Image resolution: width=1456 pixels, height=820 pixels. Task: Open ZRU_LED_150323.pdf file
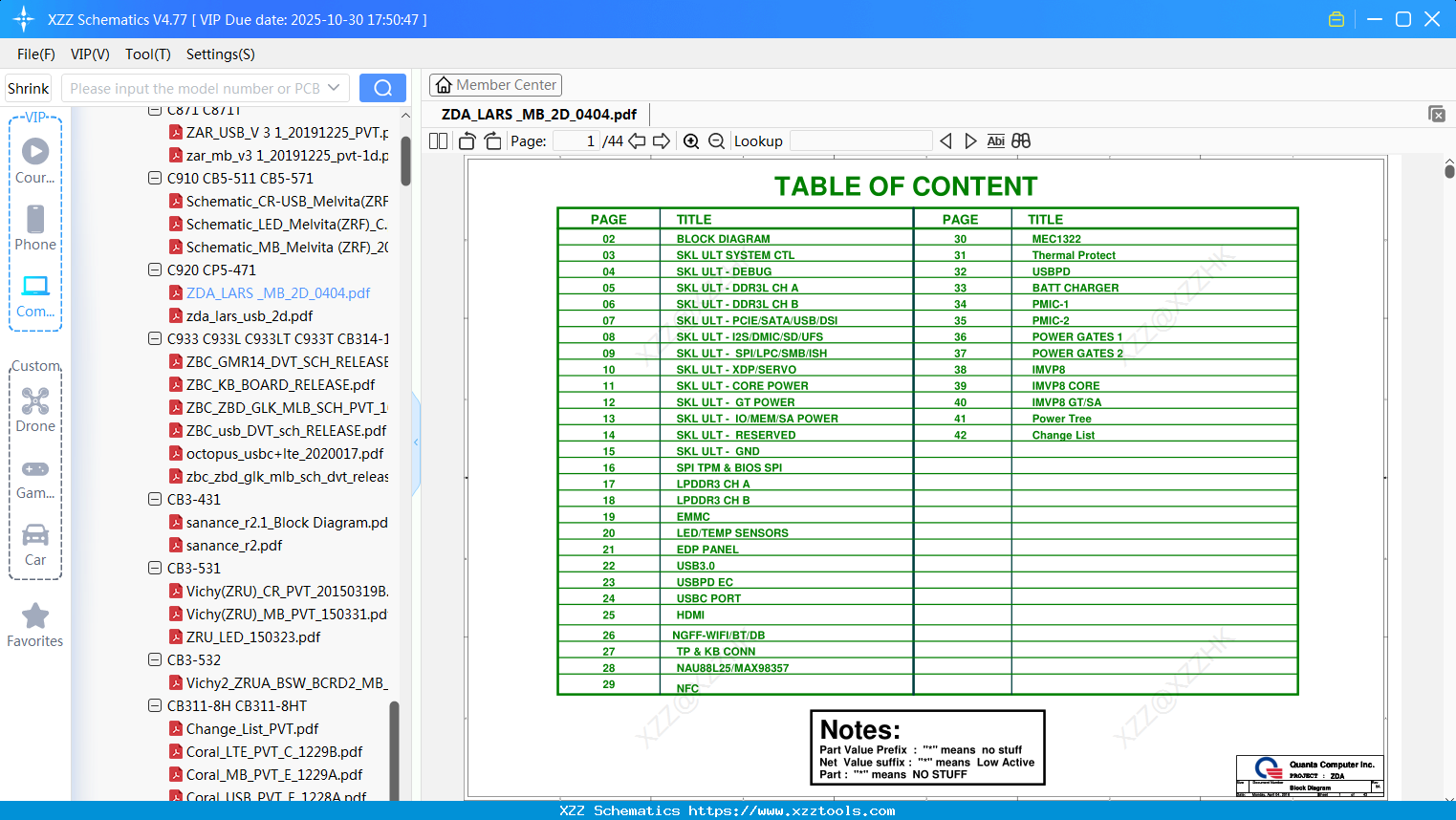click(x=253, y=637)
